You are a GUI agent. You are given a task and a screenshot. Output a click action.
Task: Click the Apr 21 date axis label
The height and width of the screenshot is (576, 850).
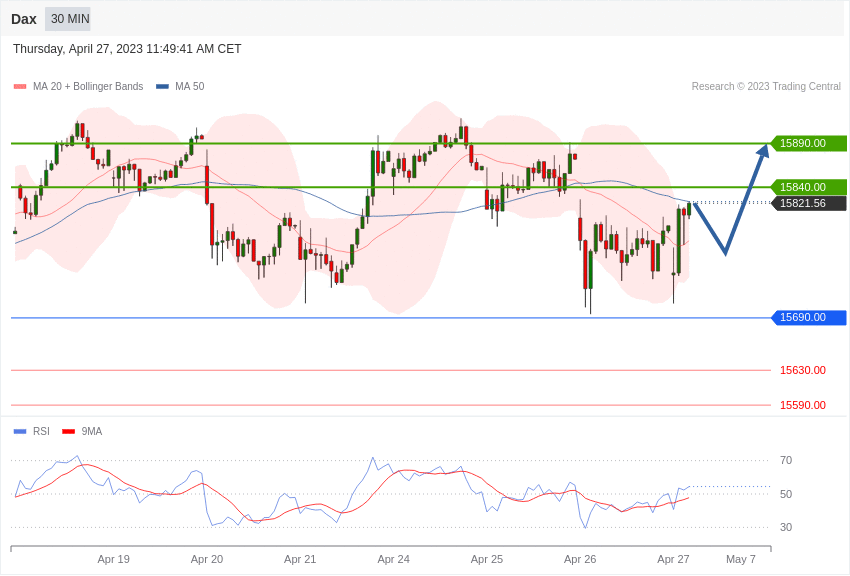point(300,559)
